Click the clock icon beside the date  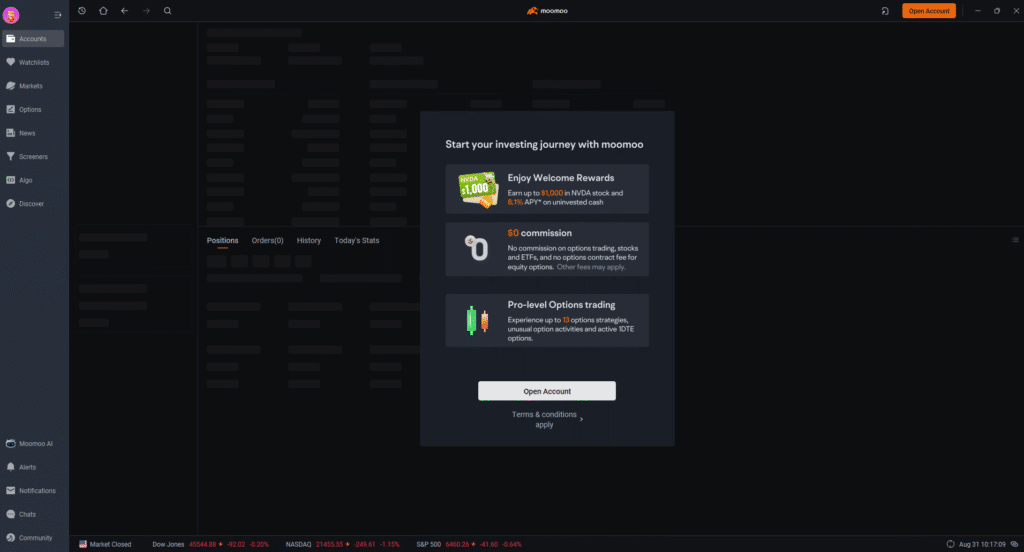[x=950, y=544]
